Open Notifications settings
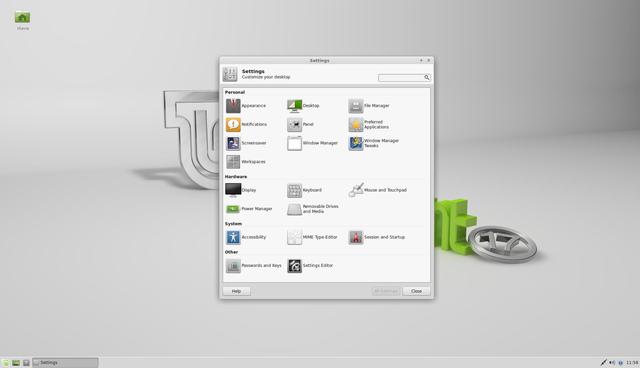640x368 pixels. [x=246, y=124]
